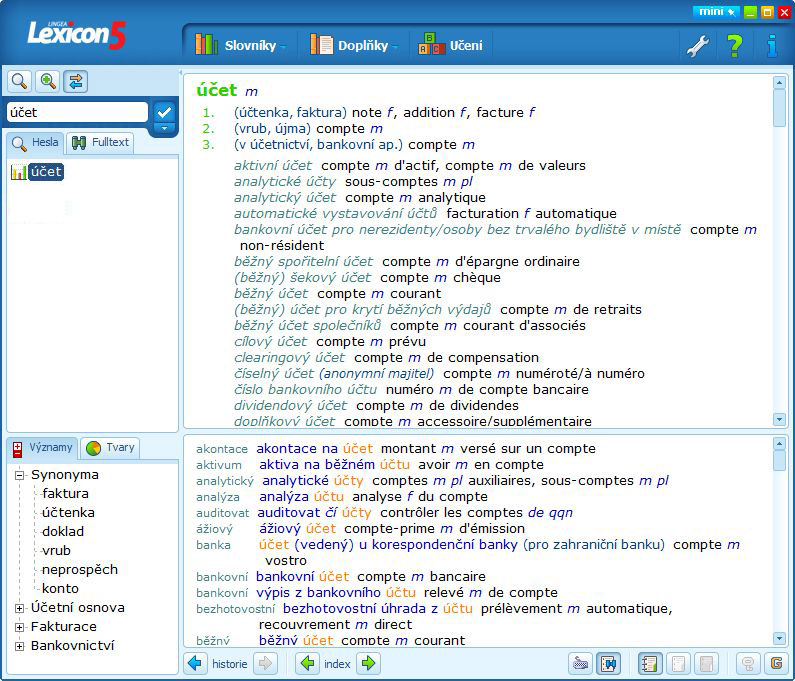Jump to next index entry with green right arrow
795x681 pixels.
tap(369, 663)
